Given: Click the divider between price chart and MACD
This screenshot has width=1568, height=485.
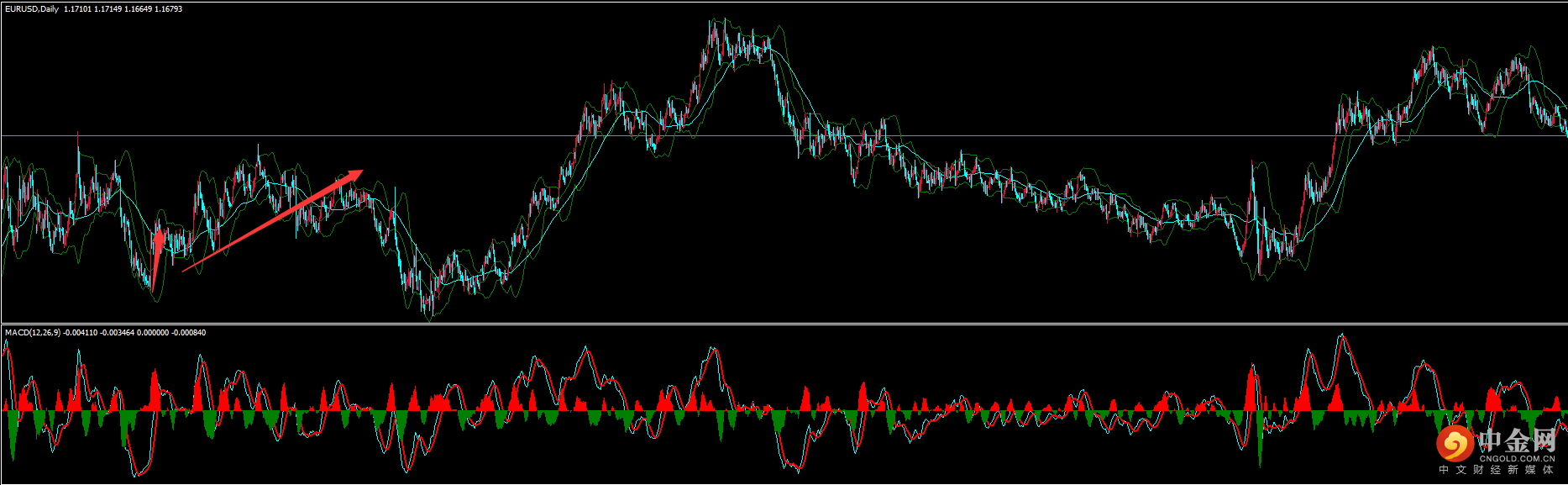Looking at the screenshot, I should click(784, 324).
